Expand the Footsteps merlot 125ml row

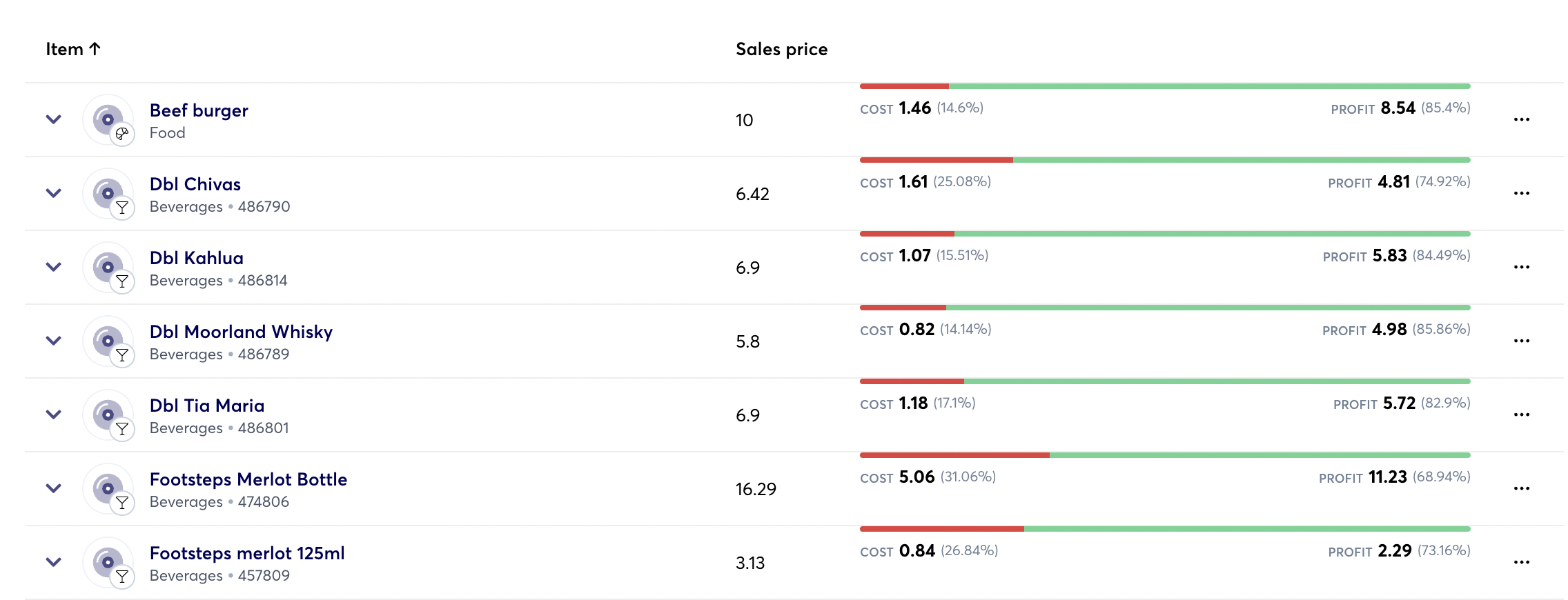(x=54, y=563)
